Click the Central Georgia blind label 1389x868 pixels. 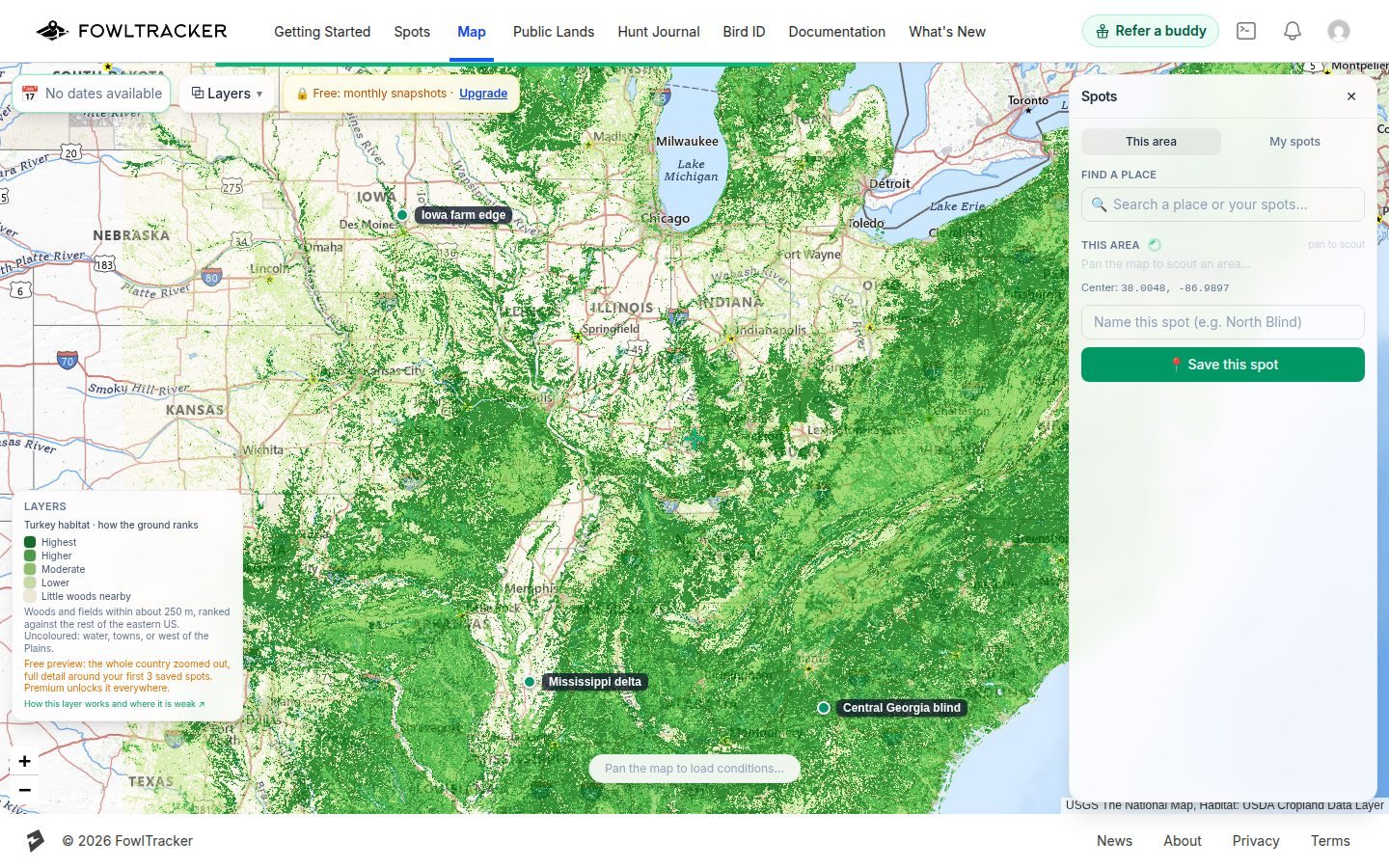[x=902, y=708]
